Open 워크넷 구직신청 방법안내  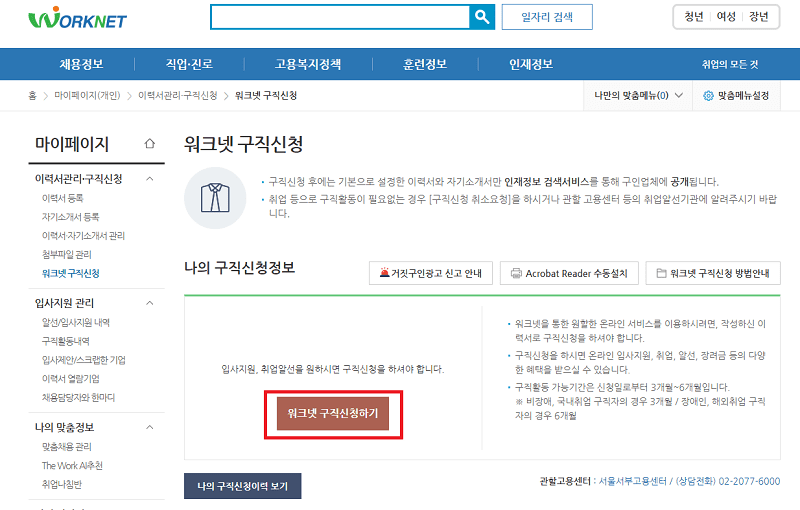coord(713,273)
